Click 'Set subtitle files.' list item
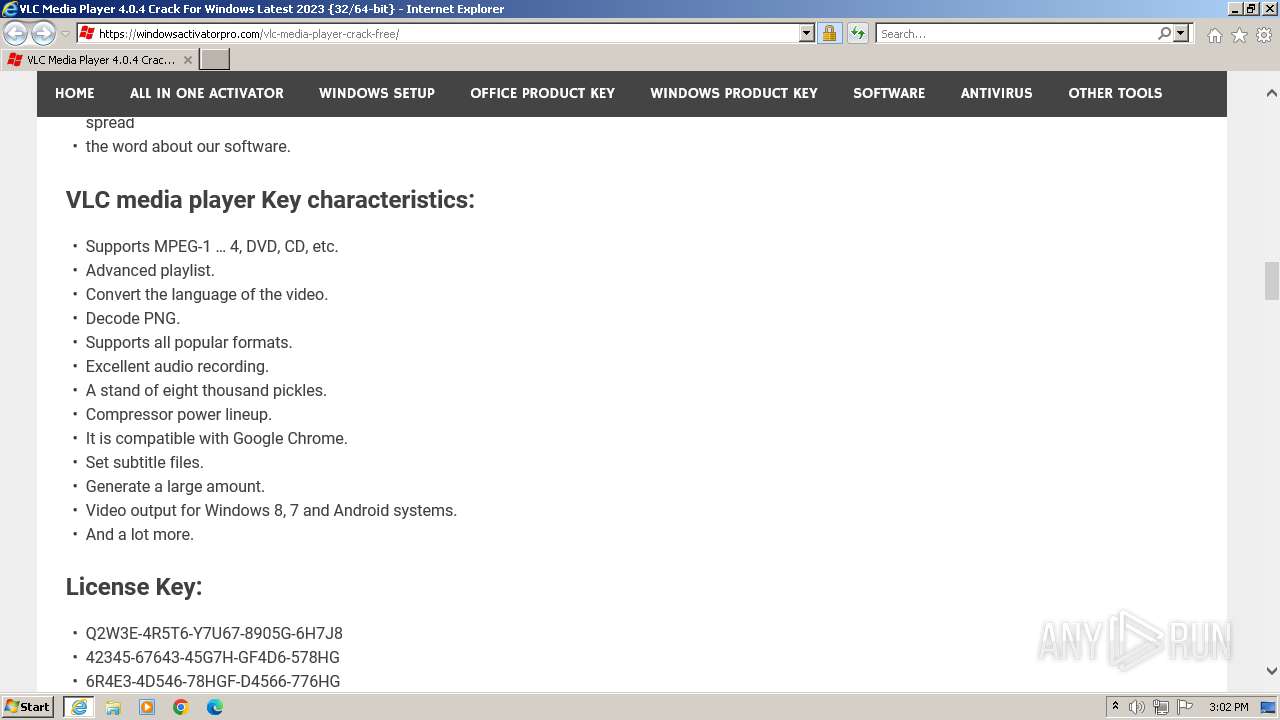 145,463
